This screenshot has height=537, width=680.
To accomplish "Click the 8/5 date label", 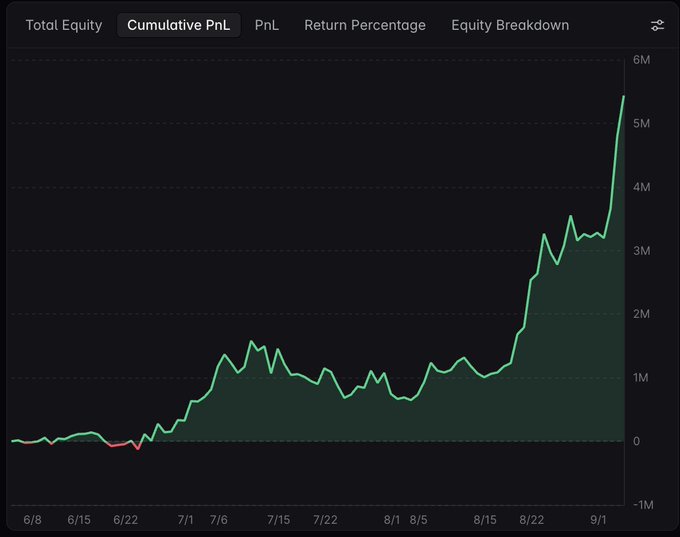I will tap(418, 520).
